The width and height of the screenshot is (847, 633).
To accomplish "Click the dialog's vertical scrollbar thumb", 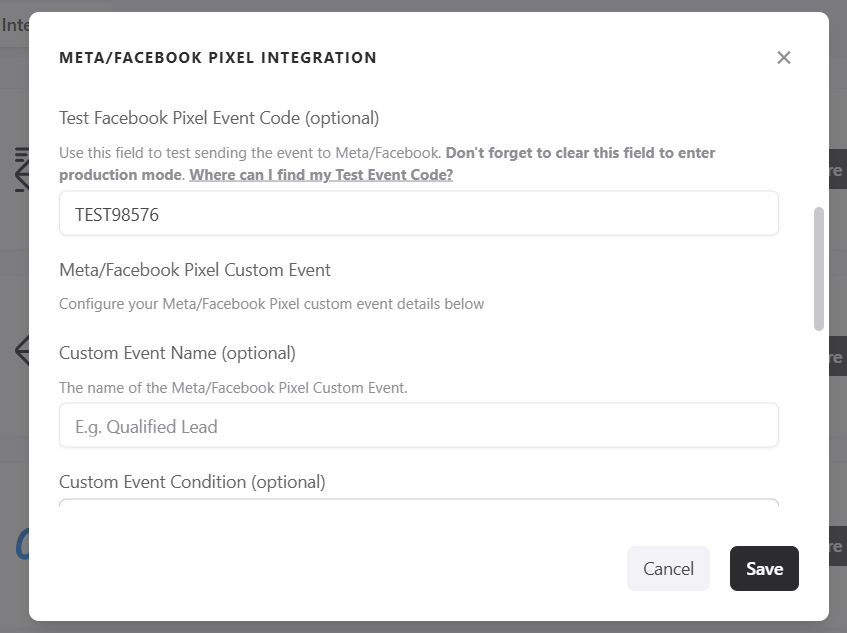I will click(x=819, y=268).
